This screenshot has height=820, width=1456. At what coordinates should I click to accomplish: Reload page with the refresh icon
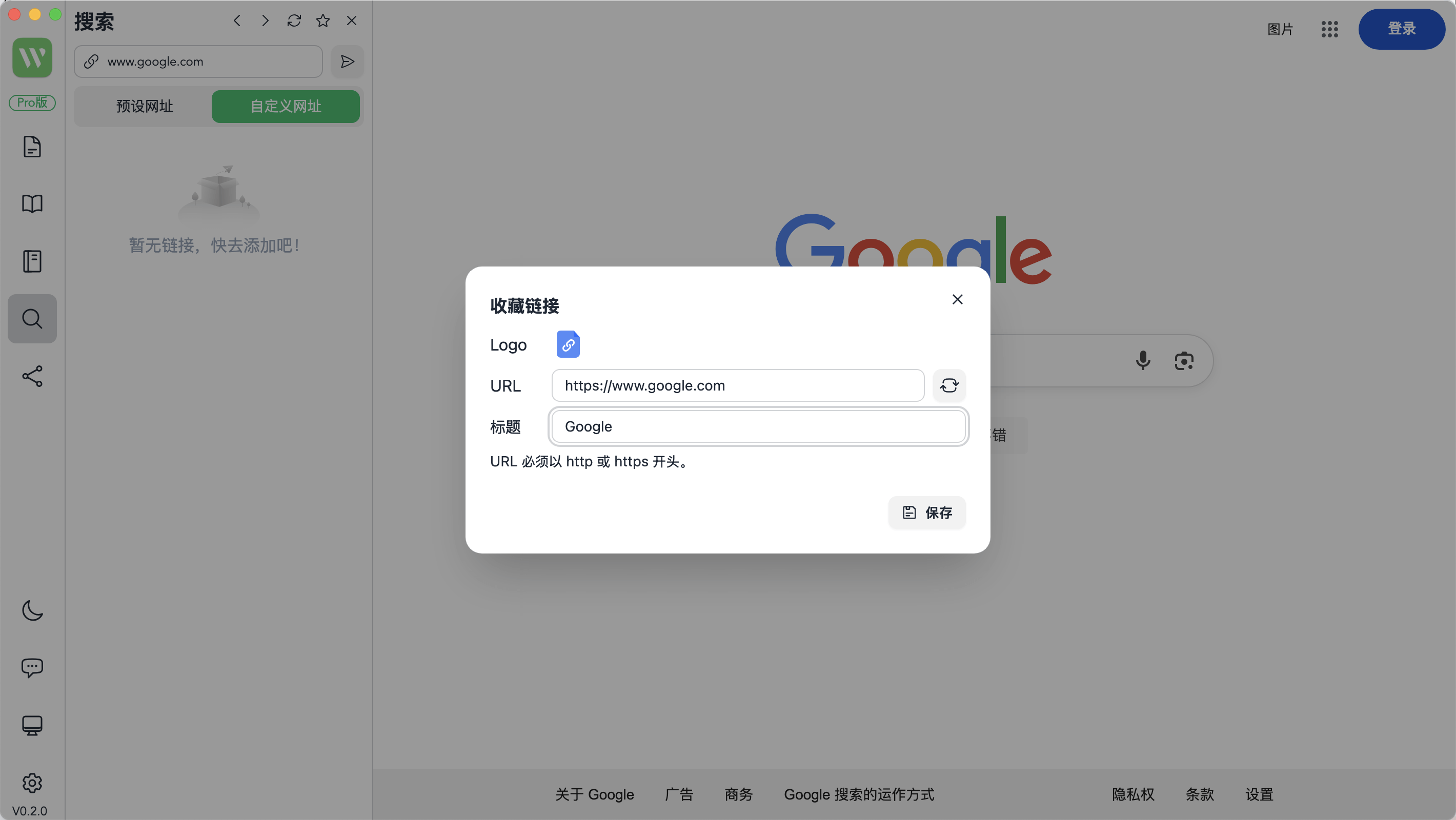tap(294, 21)
